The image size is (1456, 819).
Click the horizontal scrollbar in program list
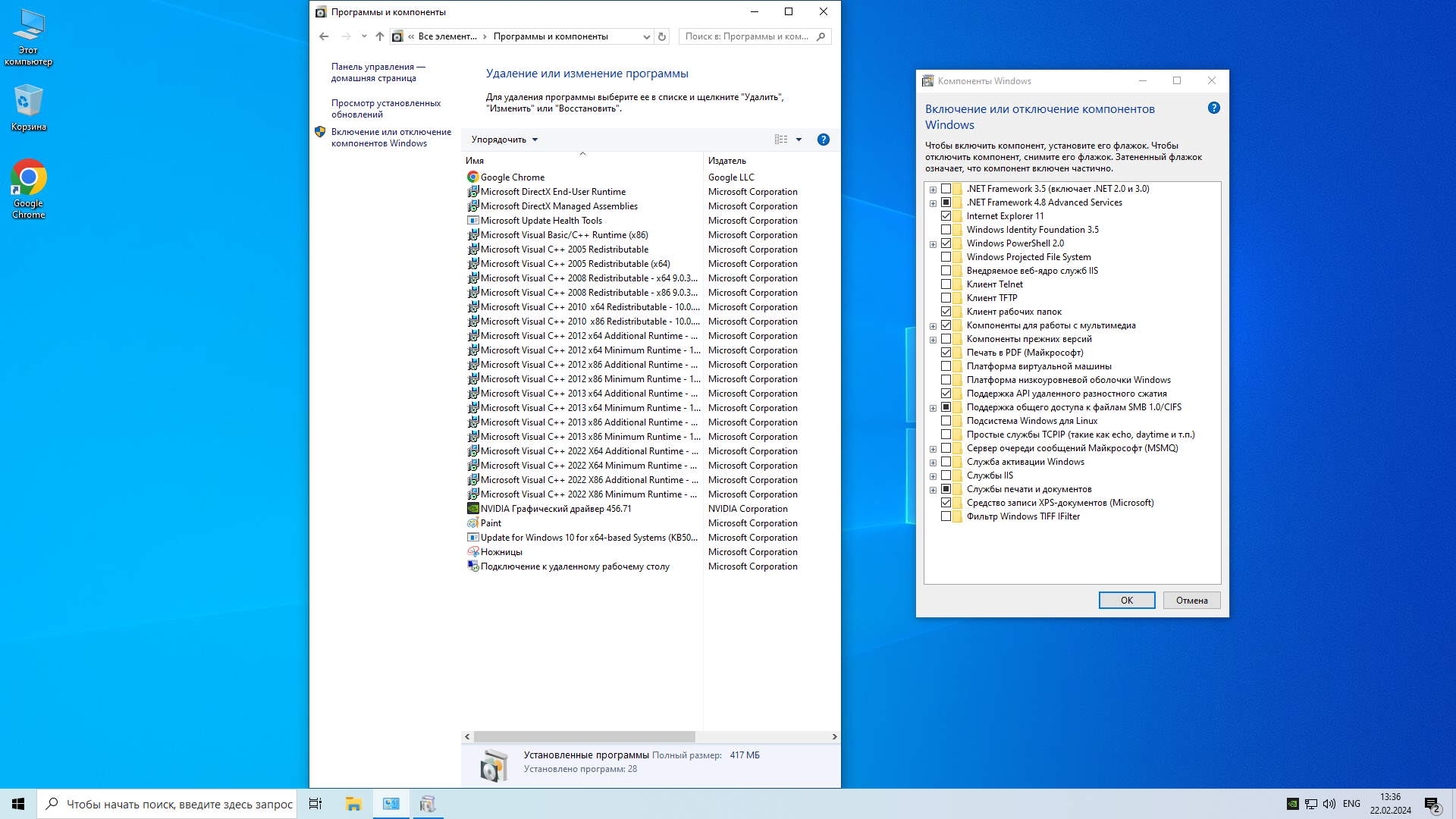point(584,737)
